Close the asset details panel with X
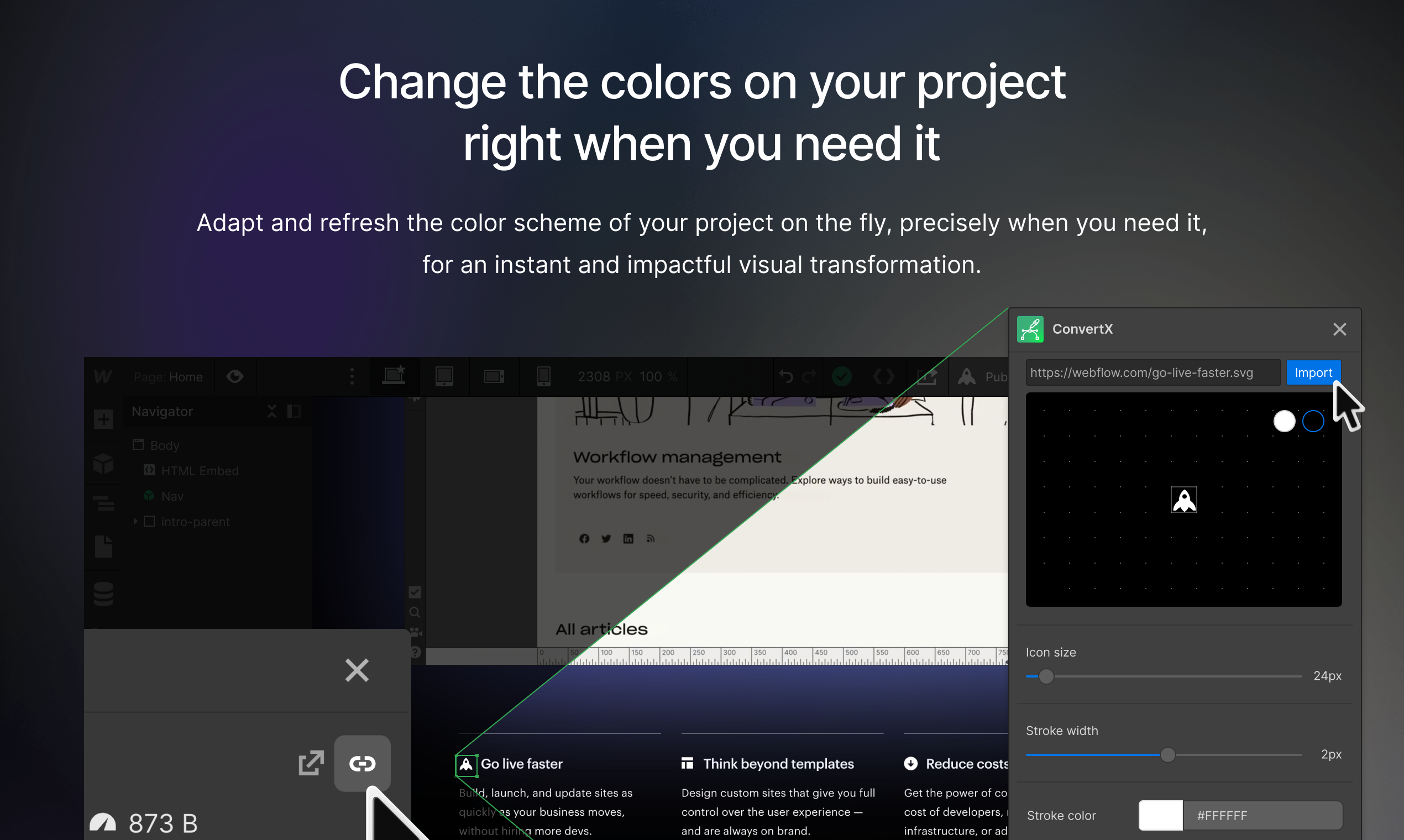 [357, 670]
